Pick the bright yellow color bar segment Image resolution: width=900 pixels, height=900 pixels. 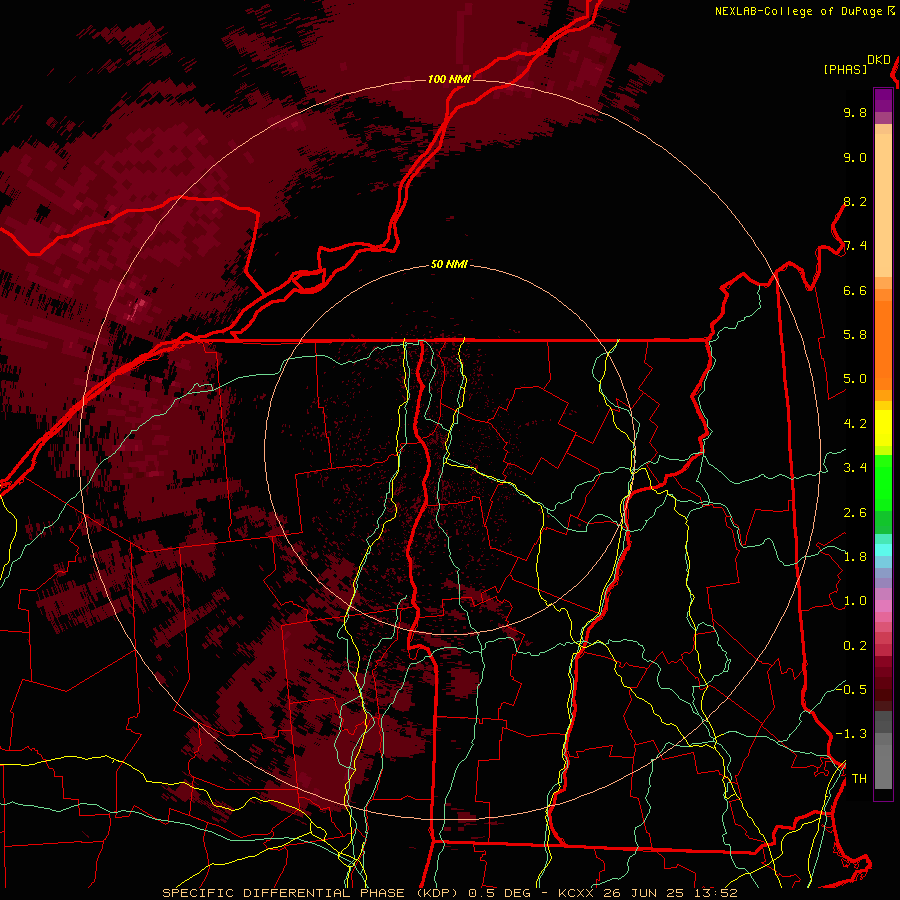click(x=883, y=428)
